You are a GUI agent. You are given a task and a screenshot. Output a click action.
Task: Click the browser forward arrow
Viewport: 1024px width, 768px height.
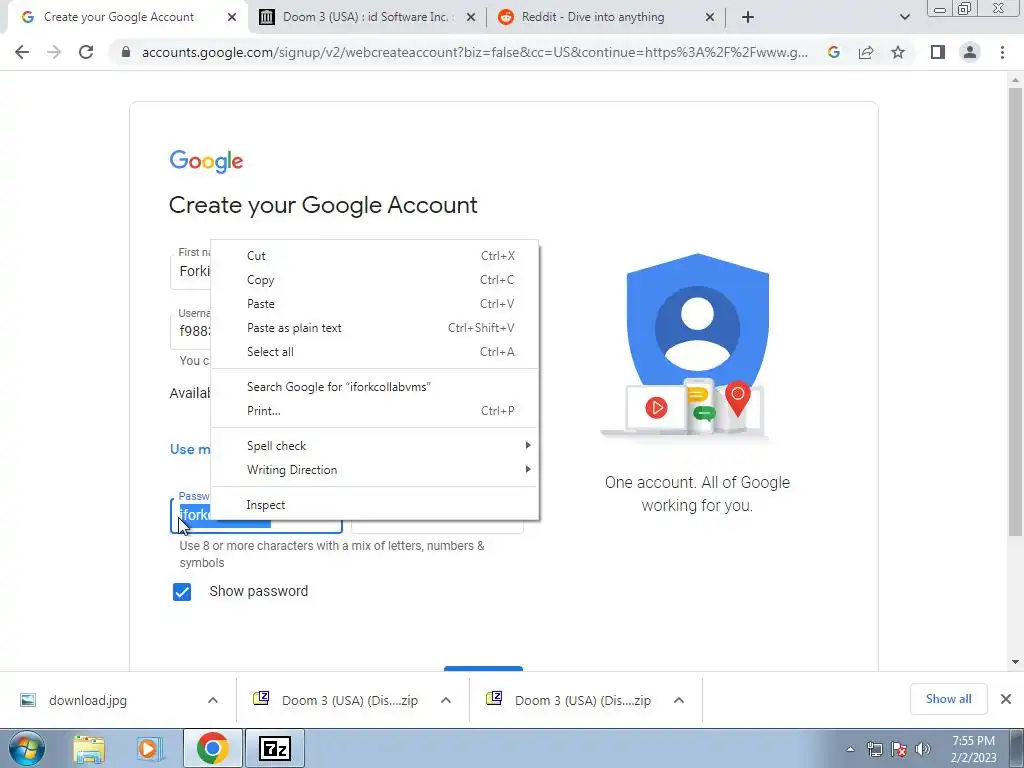tap(54, 52)
